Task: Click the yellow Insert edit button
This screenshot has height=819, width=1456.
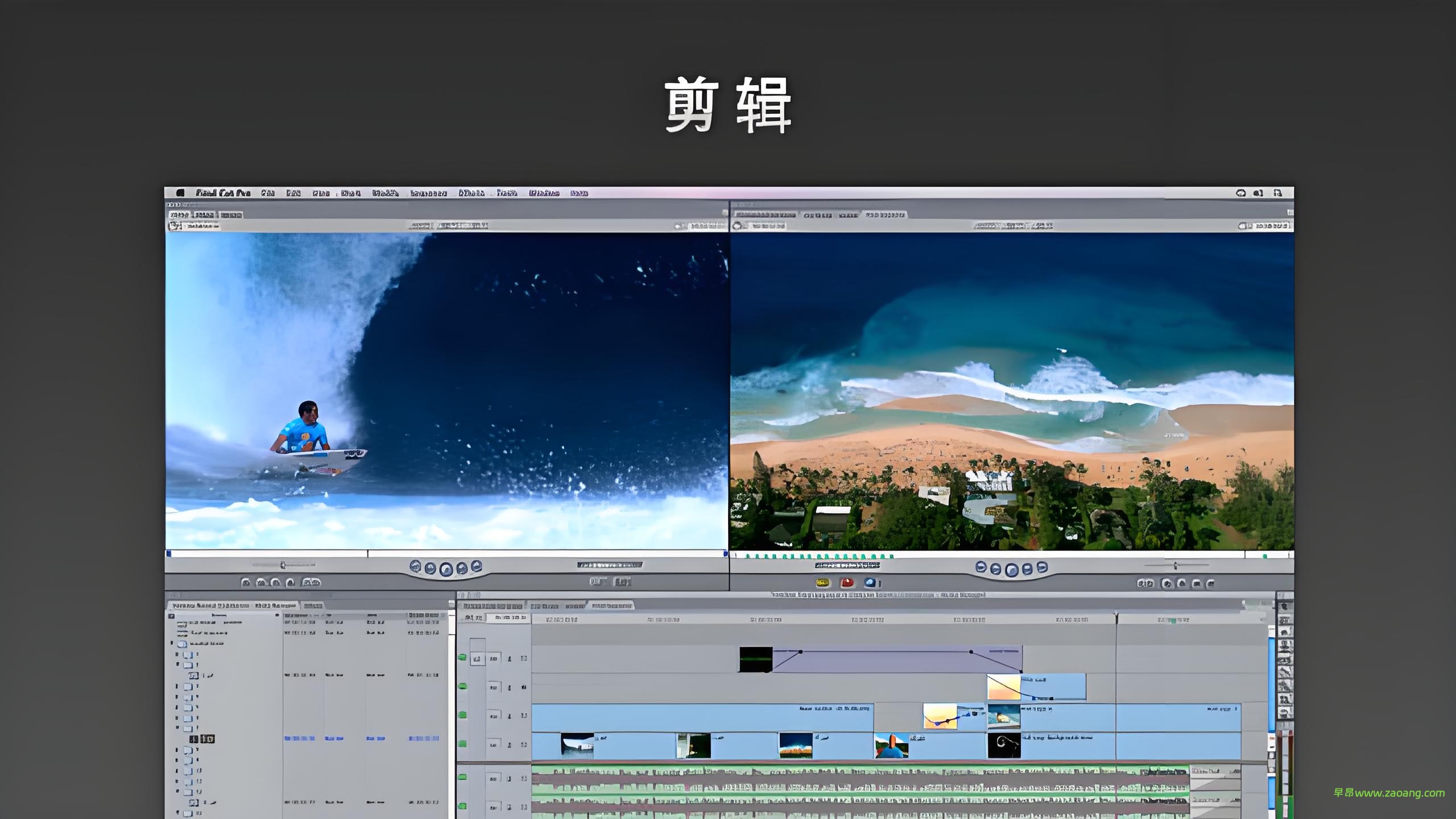Action: click(x=822, y=583)
